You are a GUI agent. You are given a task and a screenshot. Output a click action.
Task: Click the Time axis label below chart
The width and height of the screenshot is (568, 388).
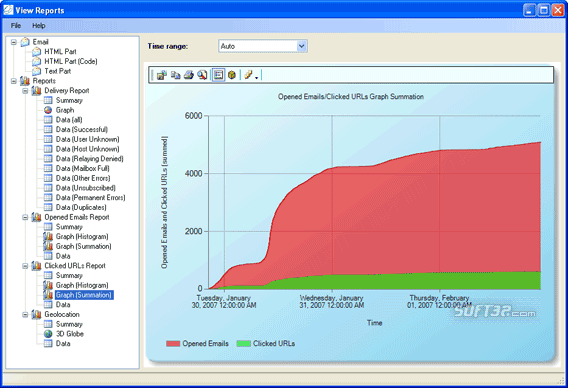click(x=375, y=323)
